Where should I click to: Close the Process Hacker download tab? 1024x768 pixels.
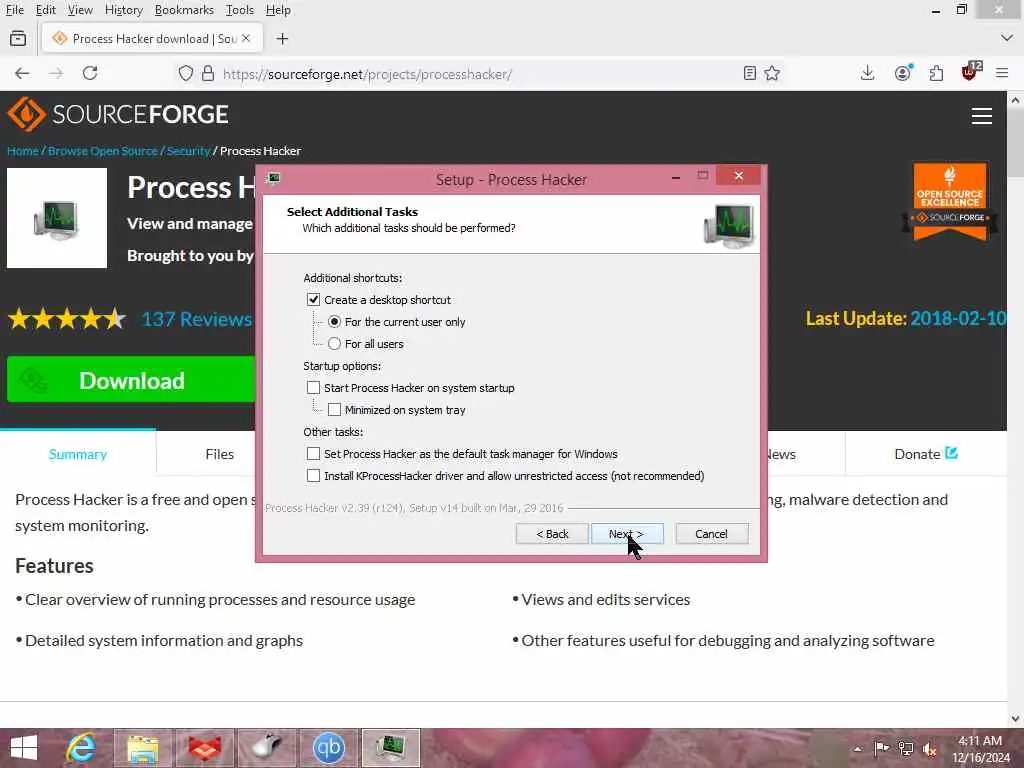click(x=246, y=39)
